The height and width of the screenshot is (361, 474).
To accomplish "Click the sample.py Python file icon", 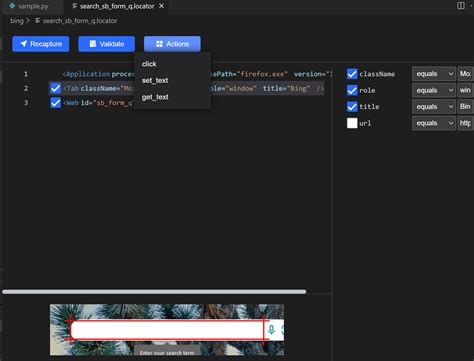I will 12,6.
